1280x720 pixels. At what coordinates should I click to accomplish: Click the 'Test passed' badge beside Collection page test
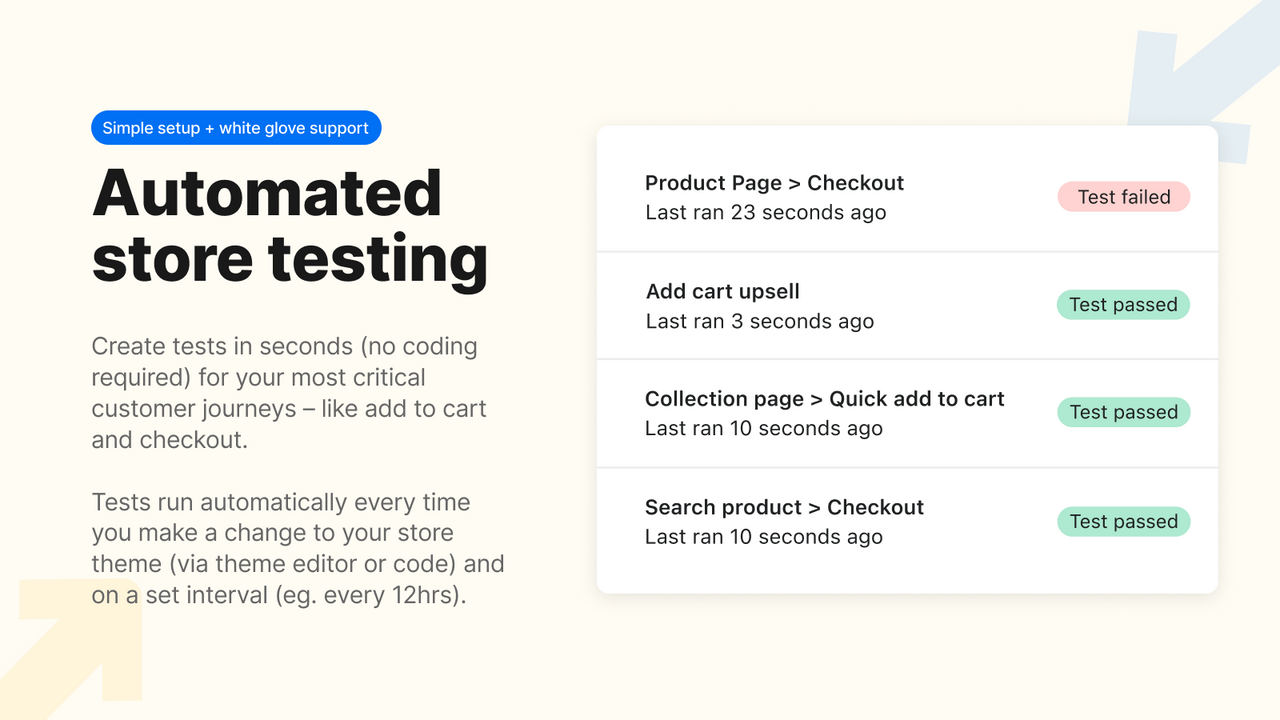coord(1123,412)
